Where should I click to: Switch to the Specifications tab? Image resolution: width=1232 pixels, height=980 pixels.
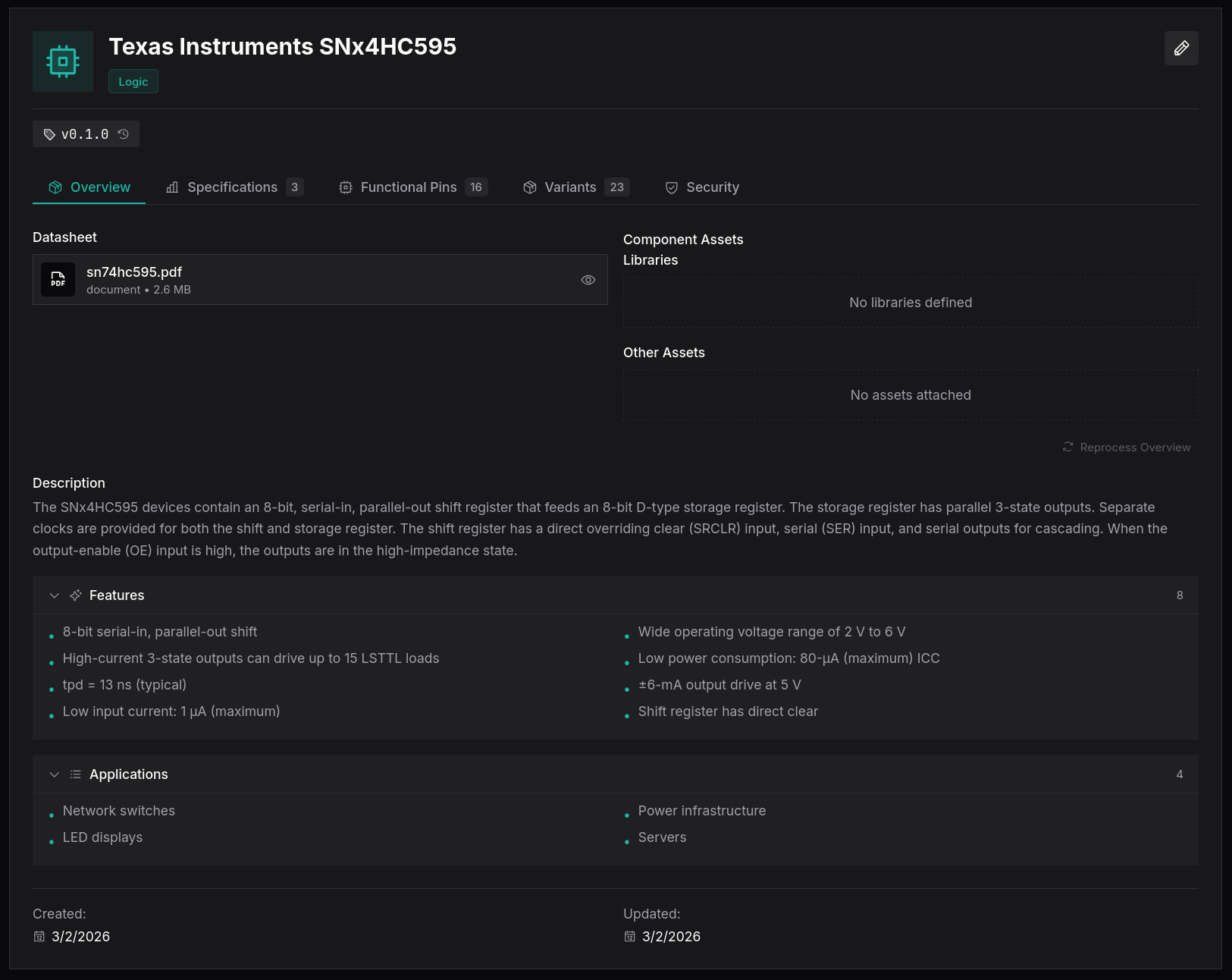click(234, 187)
